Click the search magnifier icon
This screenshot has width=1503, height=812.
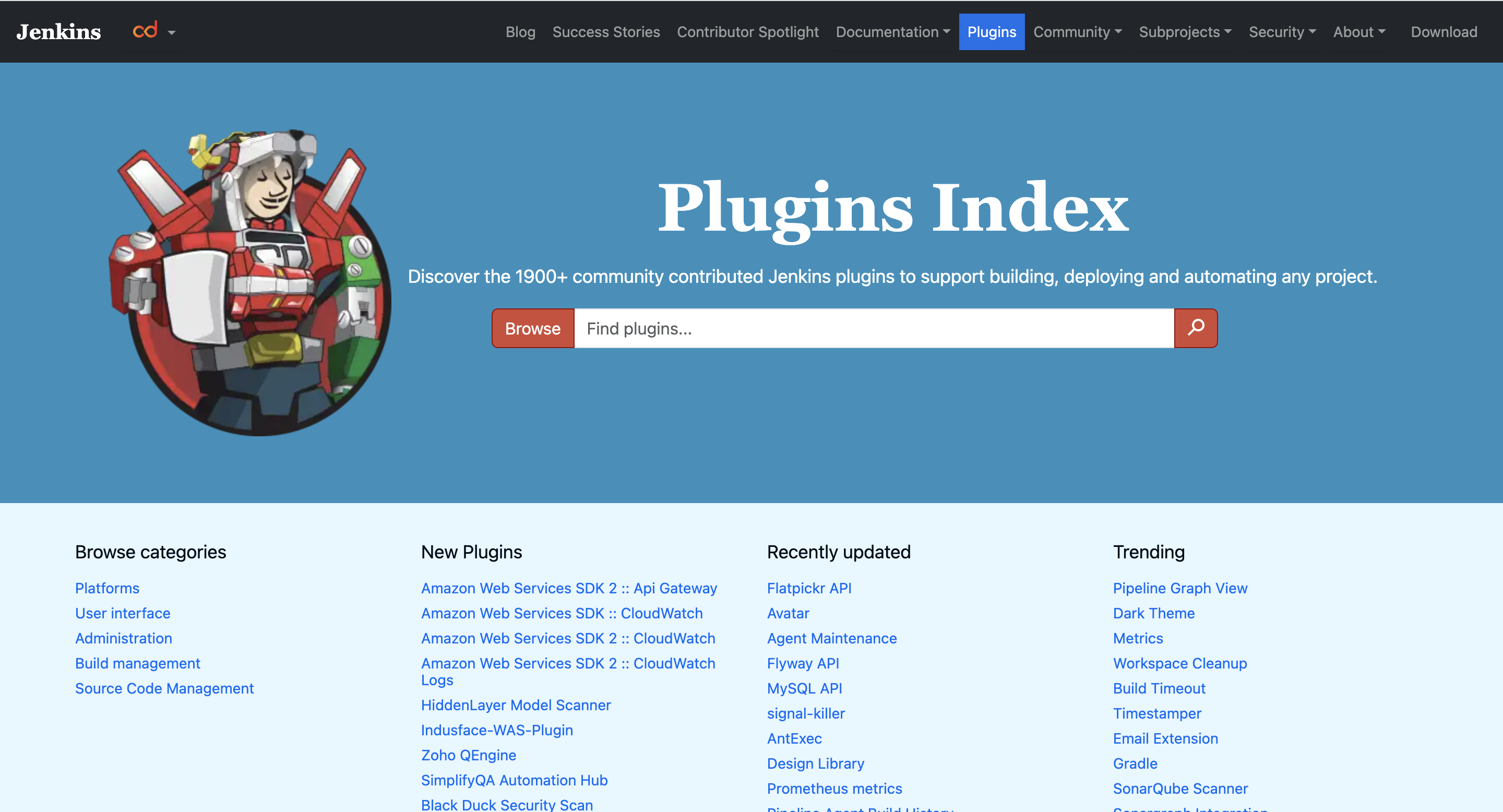point(1195,328)
